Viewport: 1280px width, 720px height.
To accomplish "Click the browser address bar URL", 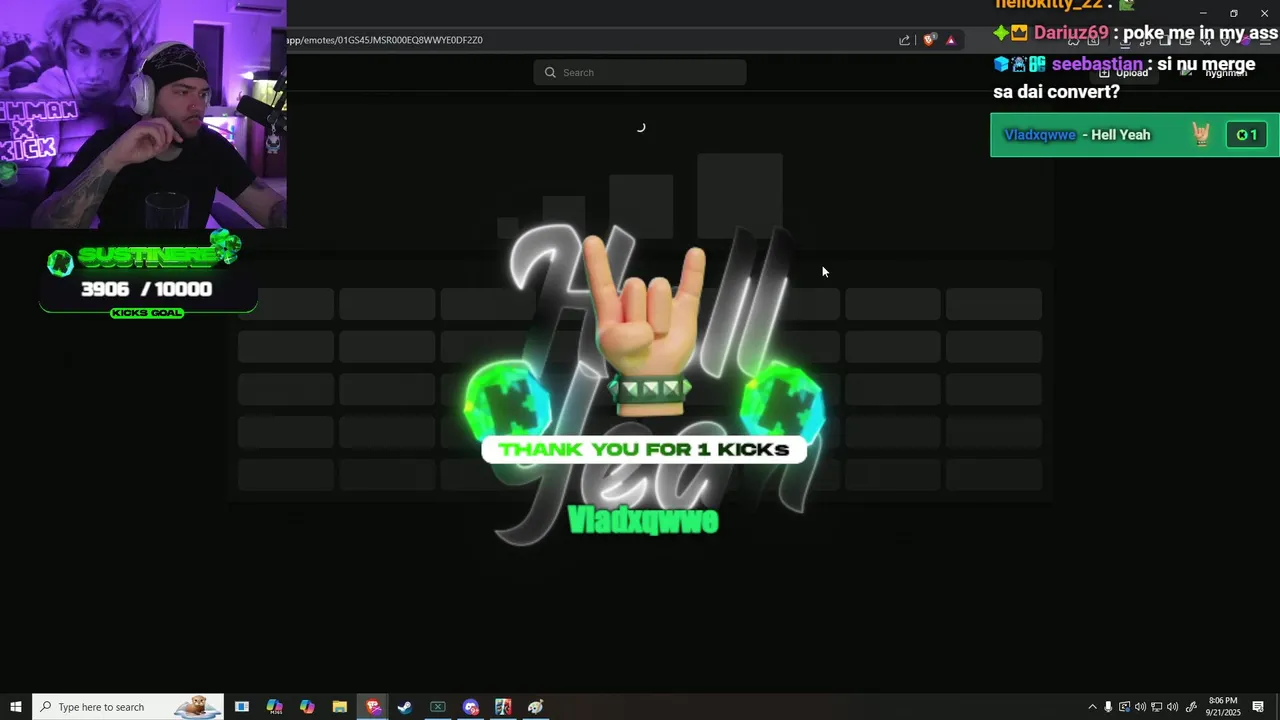I will [x=385, y=40].
